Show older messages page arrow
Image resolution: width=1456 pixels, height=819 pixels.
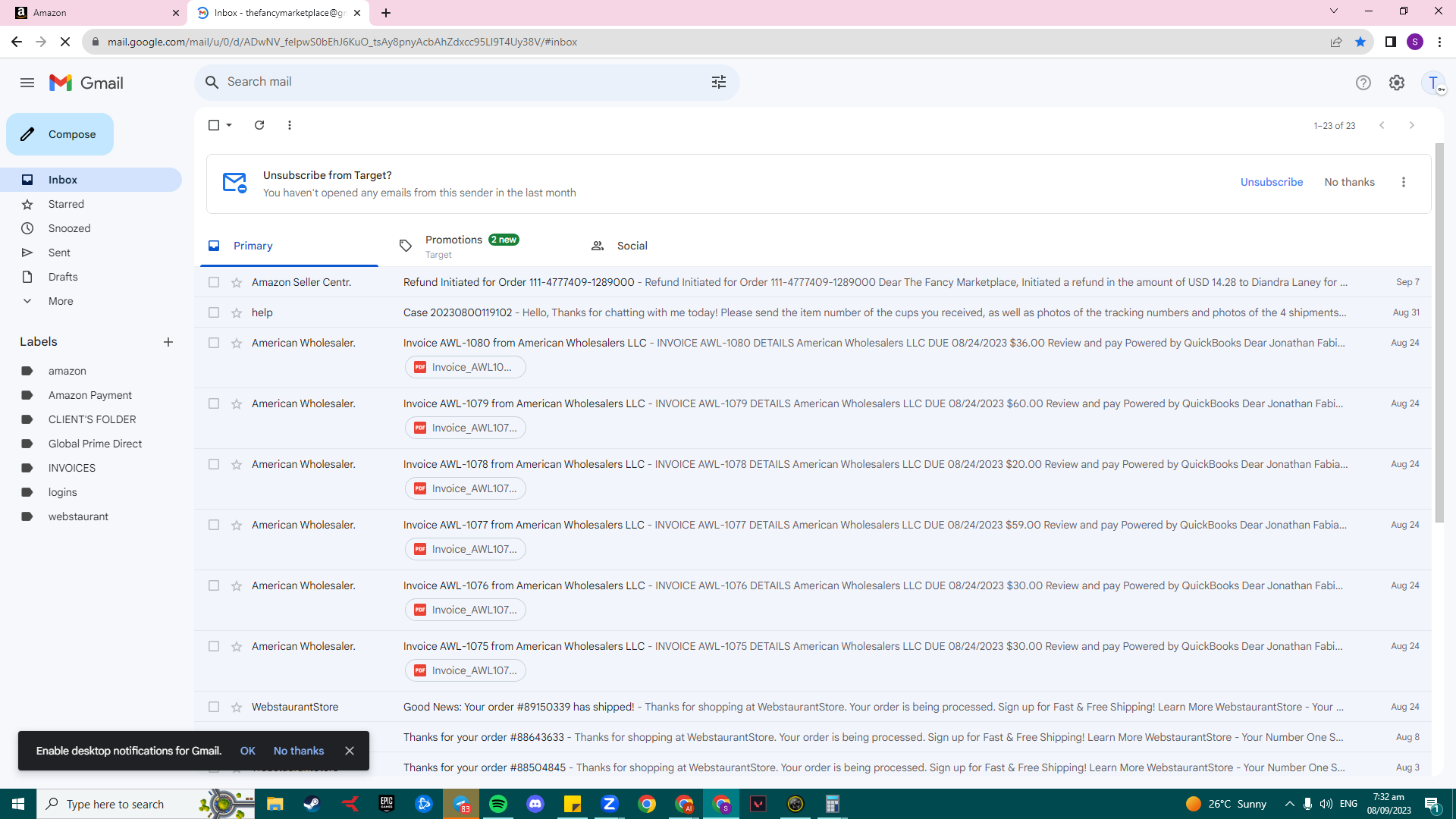[1412, 125]
